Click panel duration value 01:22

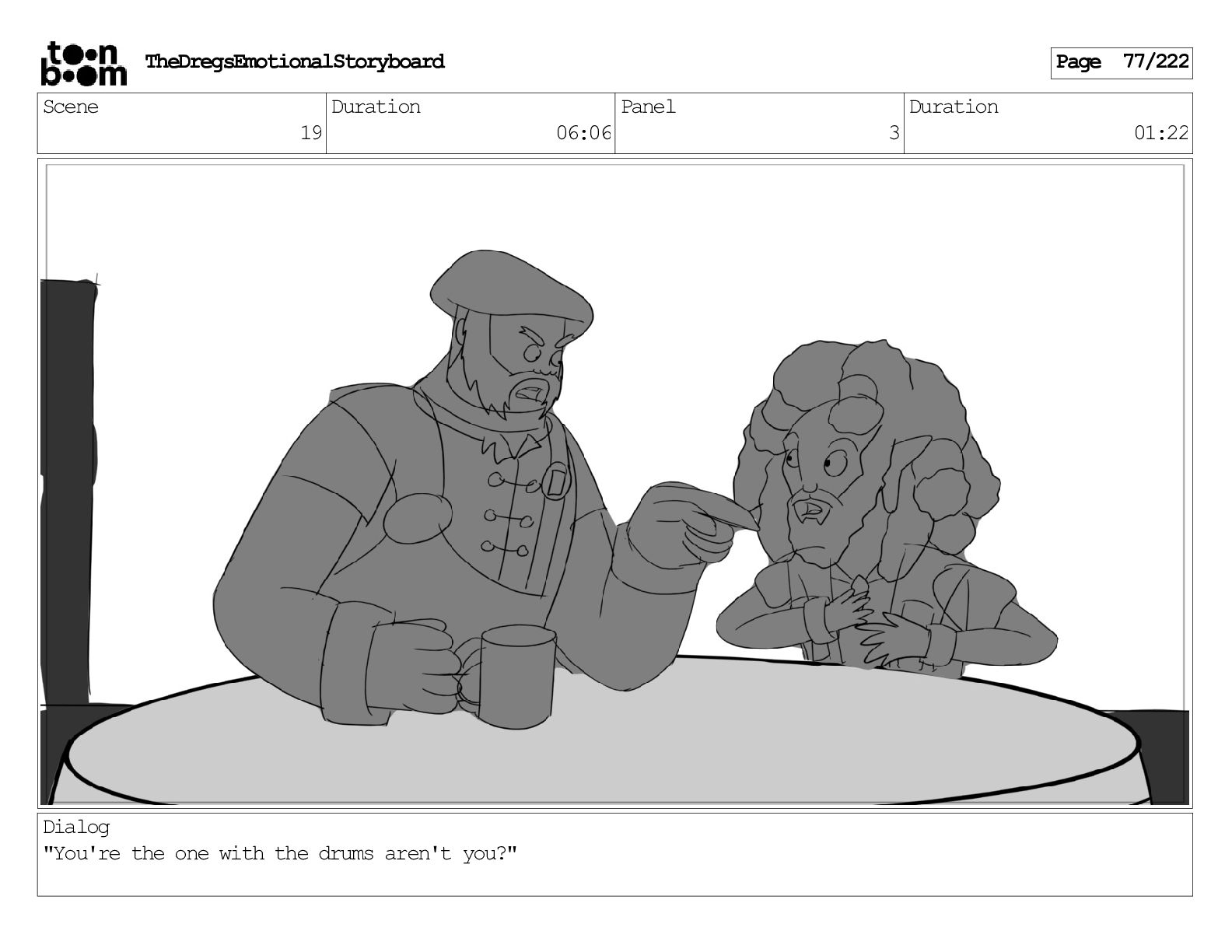click(x=1161, y=133)
